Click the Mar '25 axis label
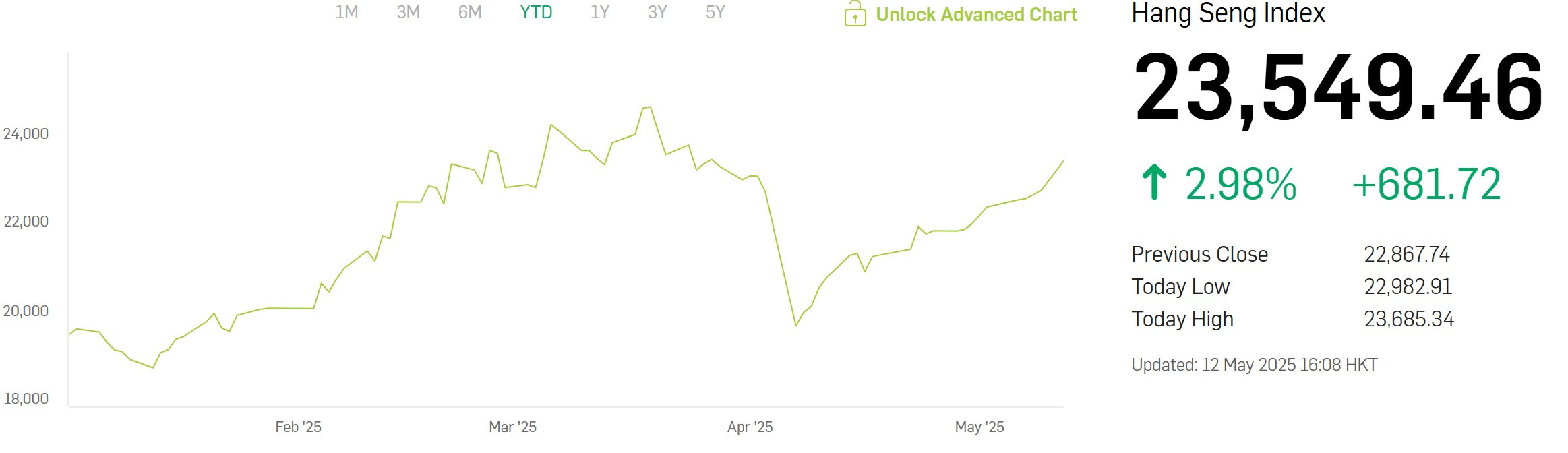1568x453 pixels. tap(512, 427)
